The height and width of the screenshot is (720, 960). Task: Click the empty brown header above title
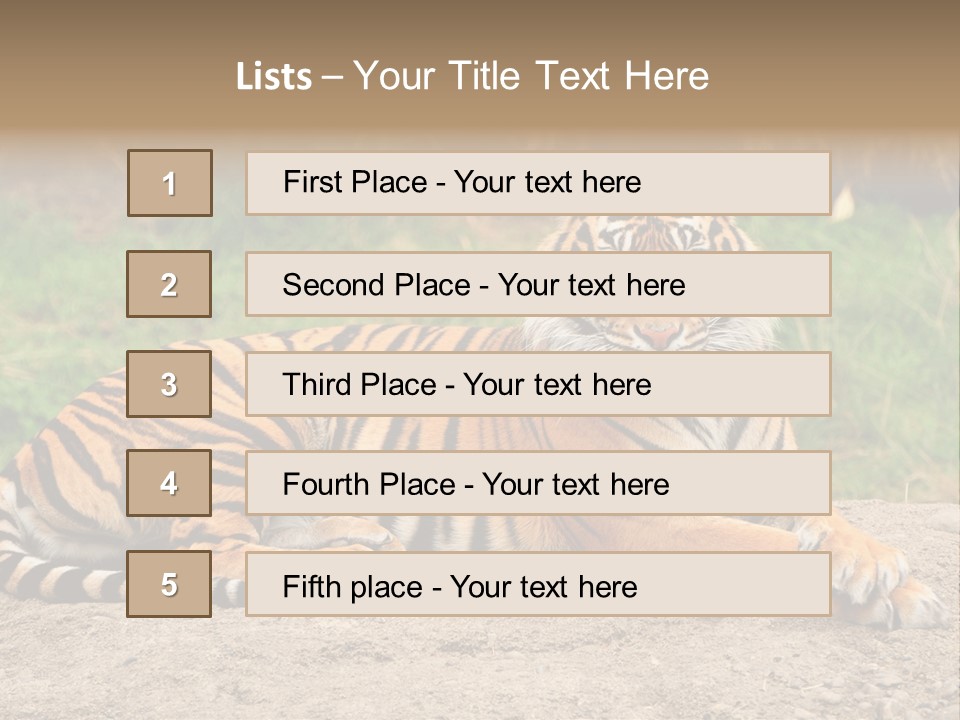click(480, 25)
